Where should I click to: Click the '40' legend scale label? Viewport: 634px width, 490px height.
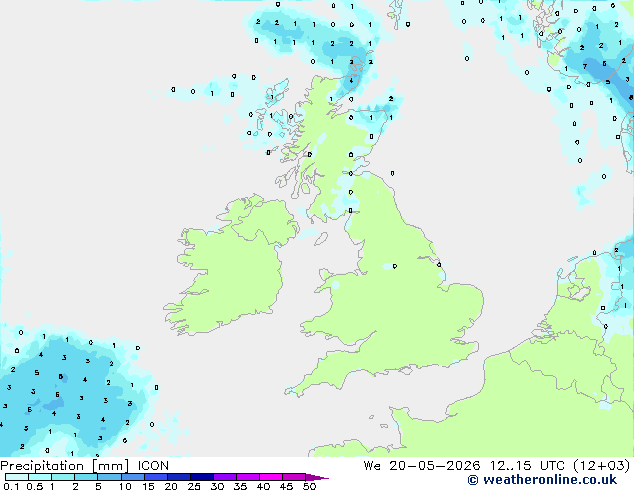tap(263, 486)
